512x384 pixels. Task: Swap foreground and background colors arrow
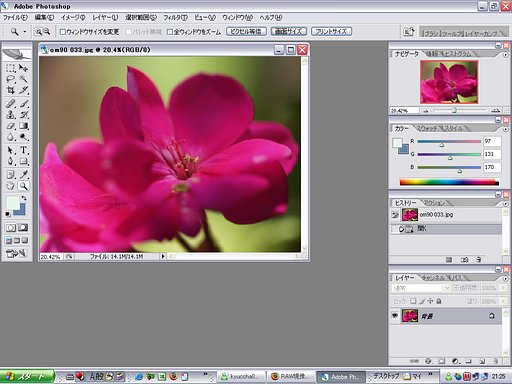tap(24, 198)
